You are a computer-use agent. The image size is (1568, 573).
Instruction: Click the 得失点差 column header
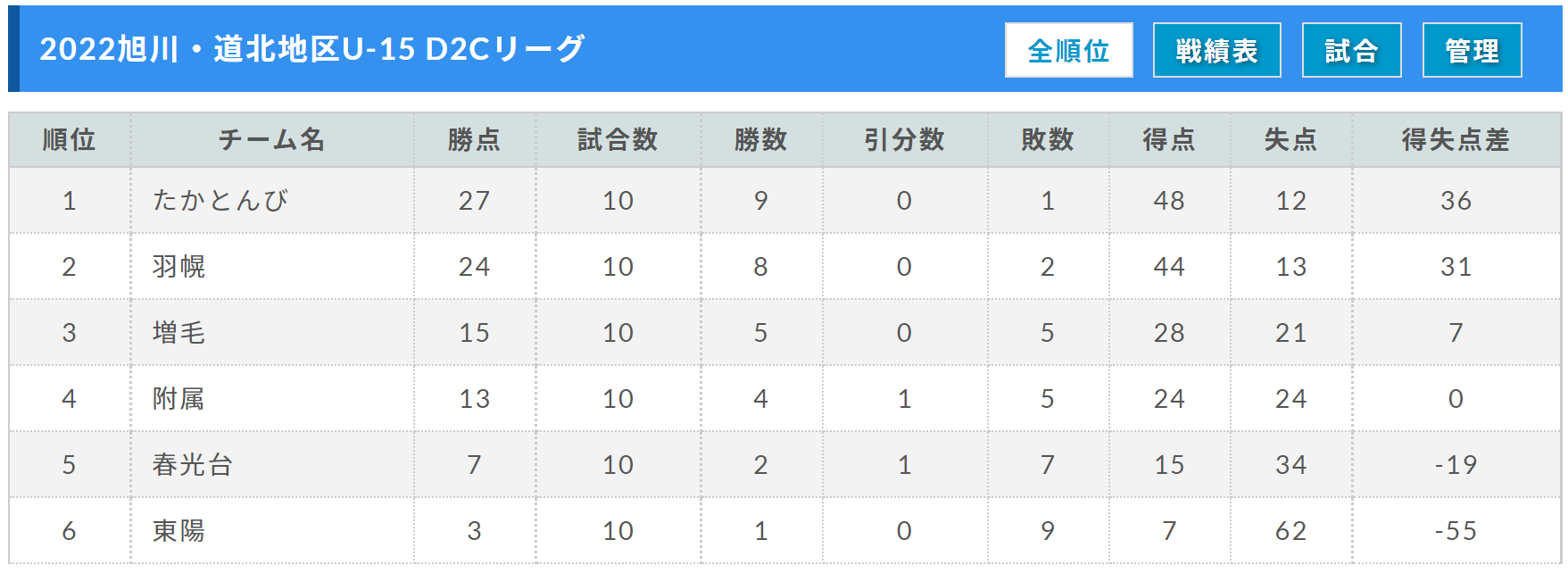(1456, 139)
